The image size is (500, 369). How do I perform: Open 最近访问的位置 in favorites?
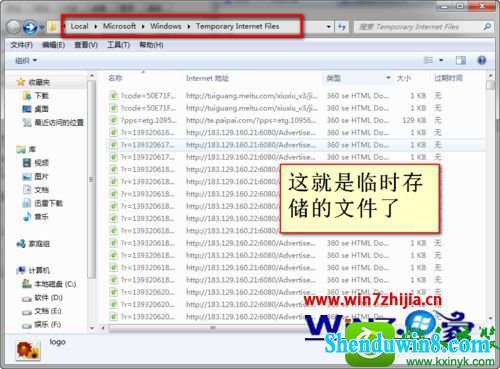[59, 123]
